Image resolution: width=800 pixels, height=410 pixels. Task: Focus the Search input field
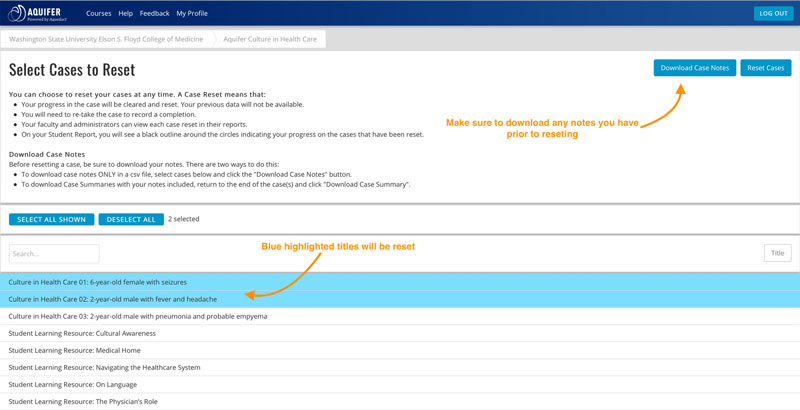click(54, 254)
